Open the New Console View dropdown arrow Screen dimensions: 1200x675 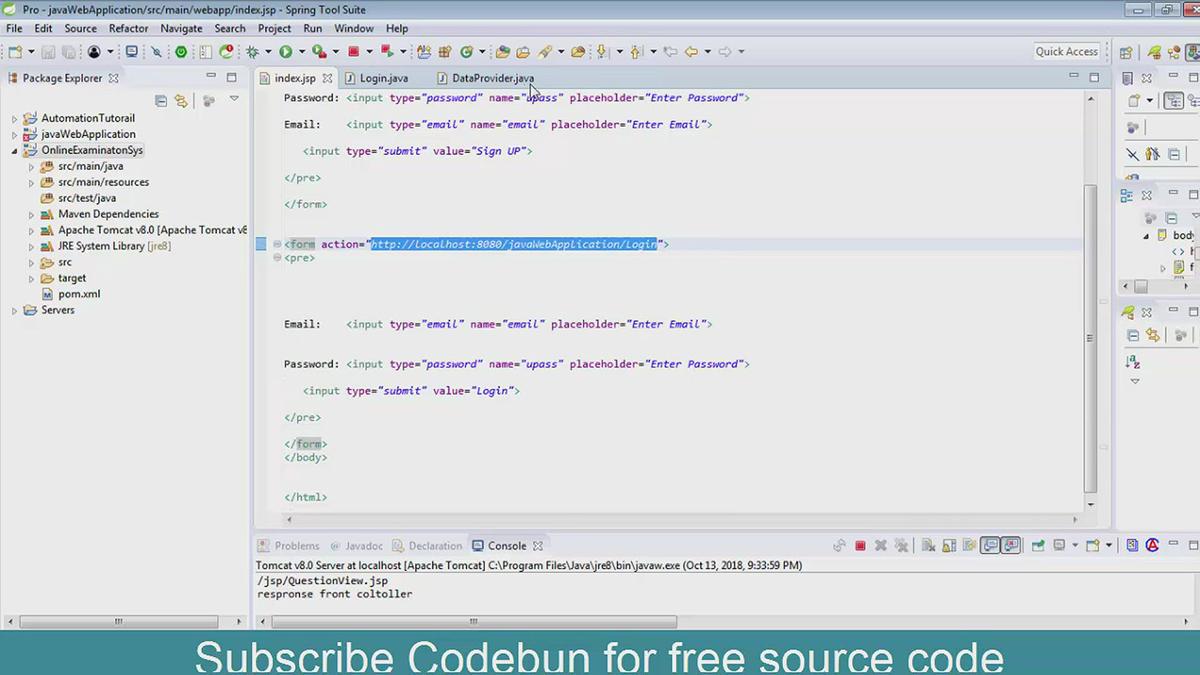[1108, 546]
